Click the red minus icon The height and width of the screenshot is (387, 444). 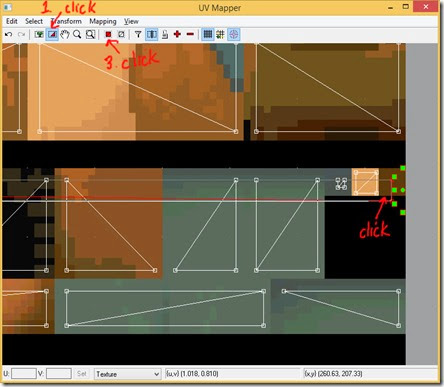[x=190, y=34]
